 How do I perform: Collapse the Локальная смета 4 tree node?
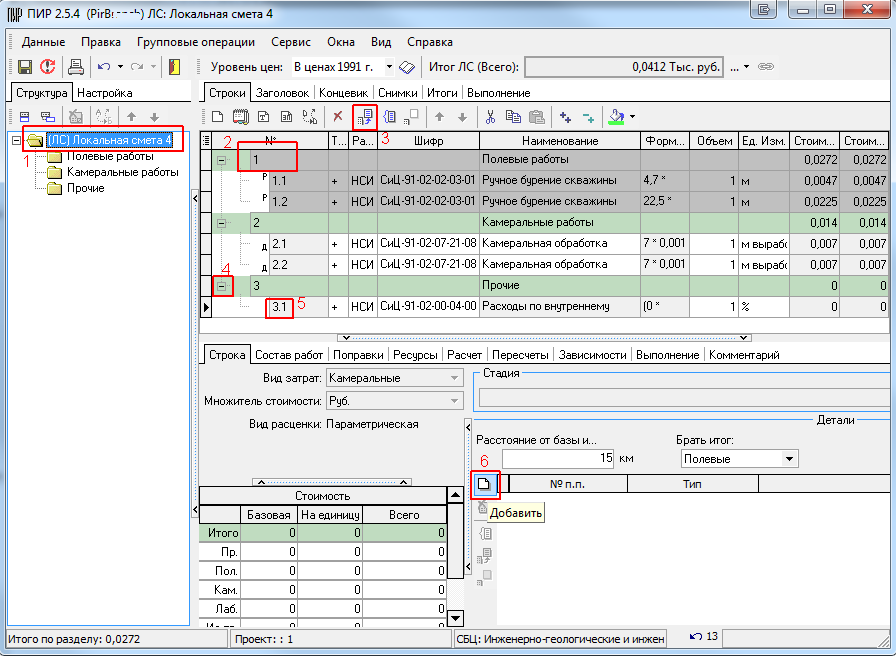pos(16,140)
